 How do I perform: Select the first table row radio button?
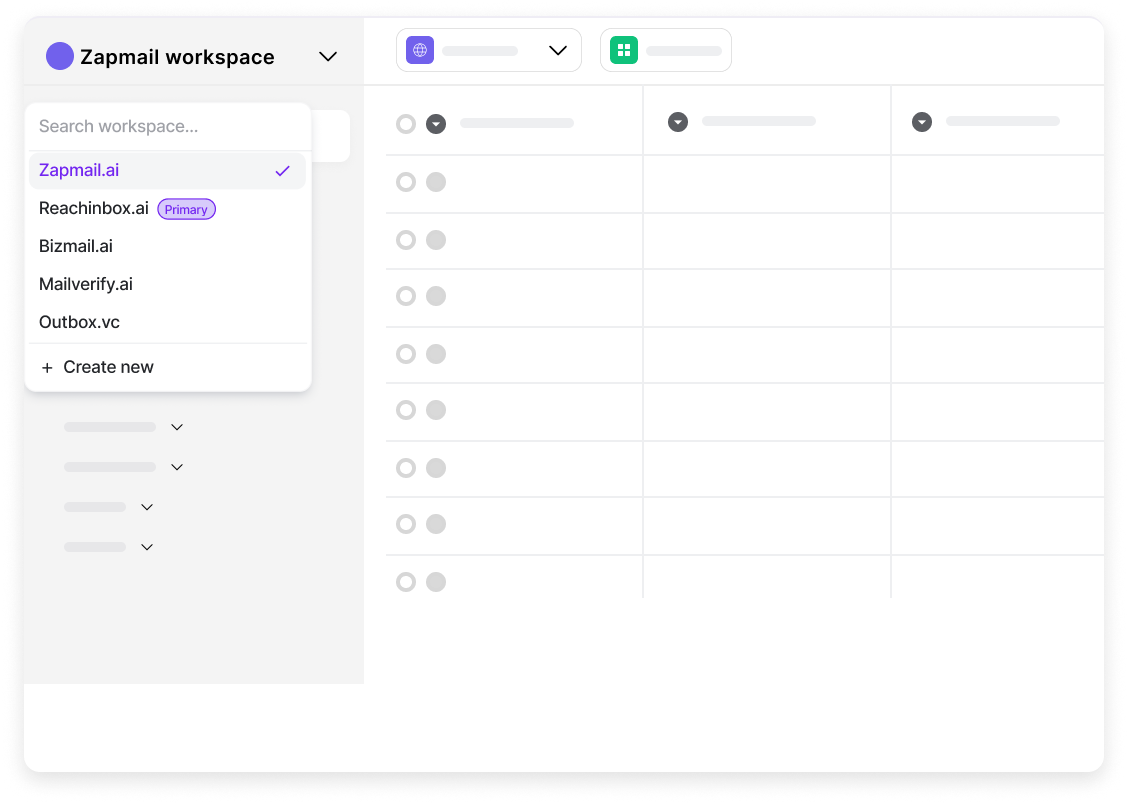[x=406, y=182]
